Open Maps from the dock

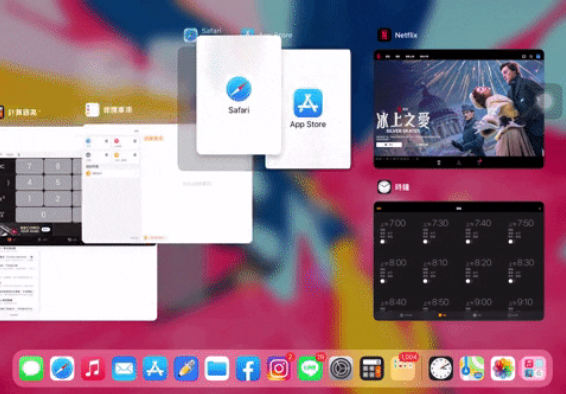click(x=472, y=368)
